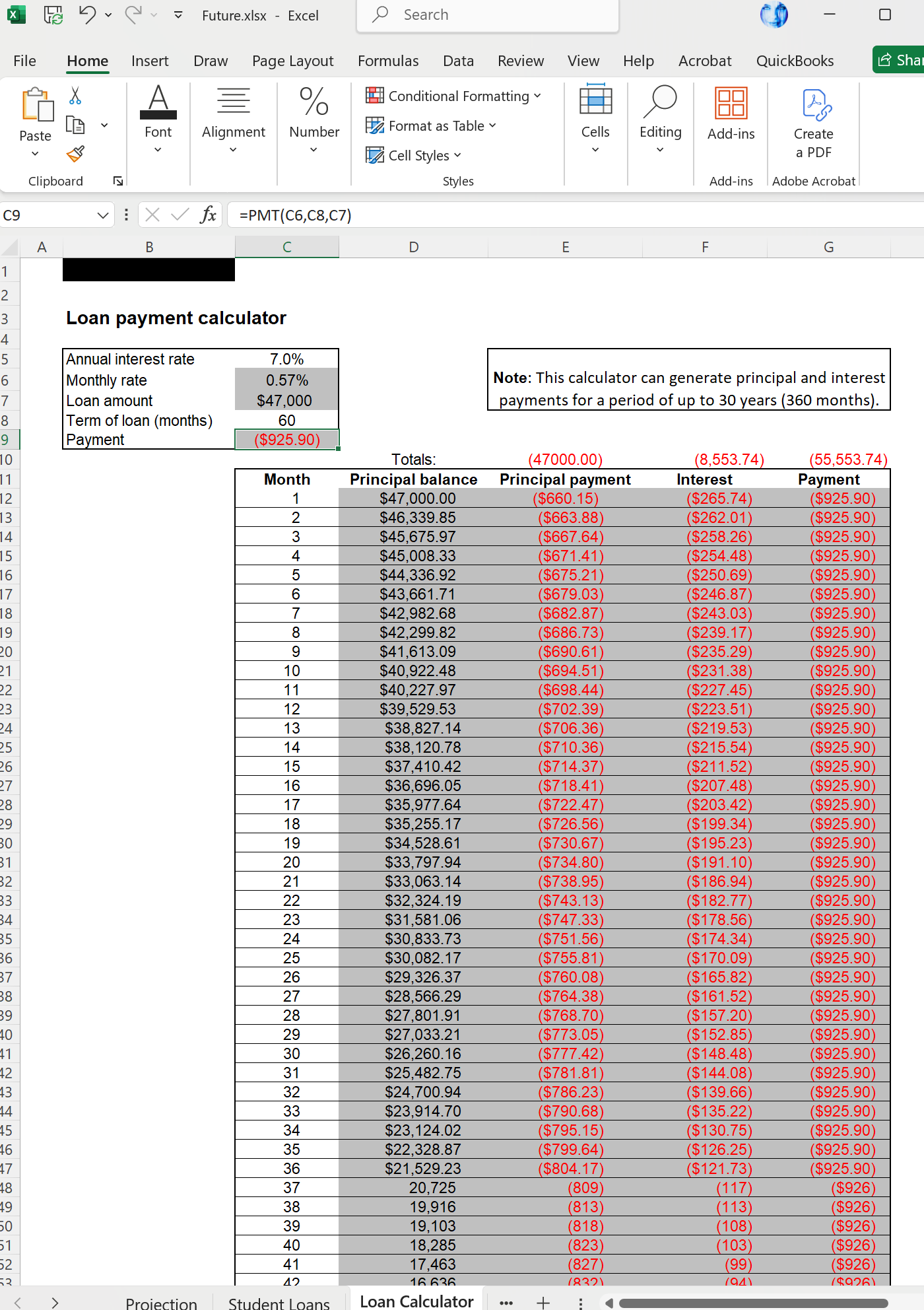Expand the Copy options arrow
924x1310 pixels.
tap(104, 125)
